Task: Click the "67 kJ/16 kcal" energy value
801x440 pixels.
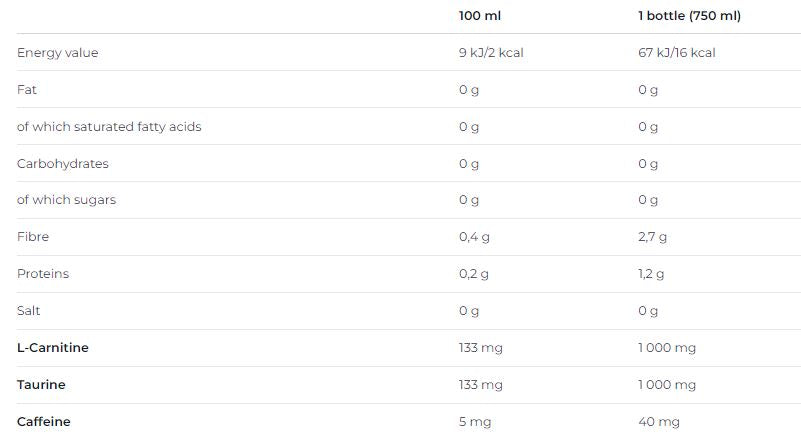Action: point(677,53)
